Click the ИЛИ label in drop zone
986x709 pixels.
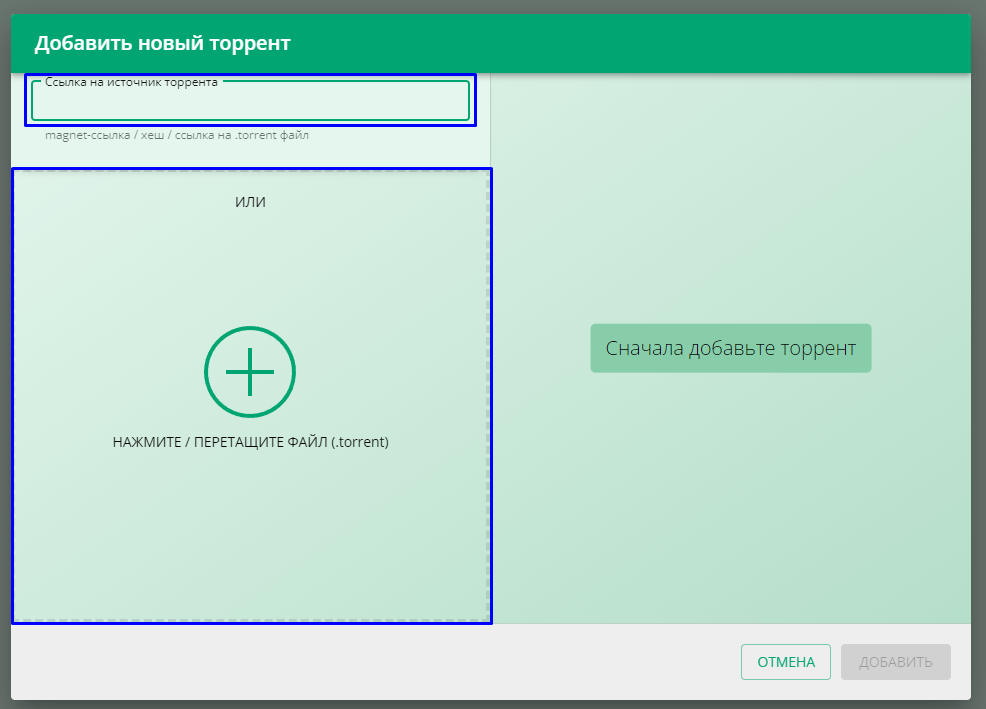(x=250, y=202)
